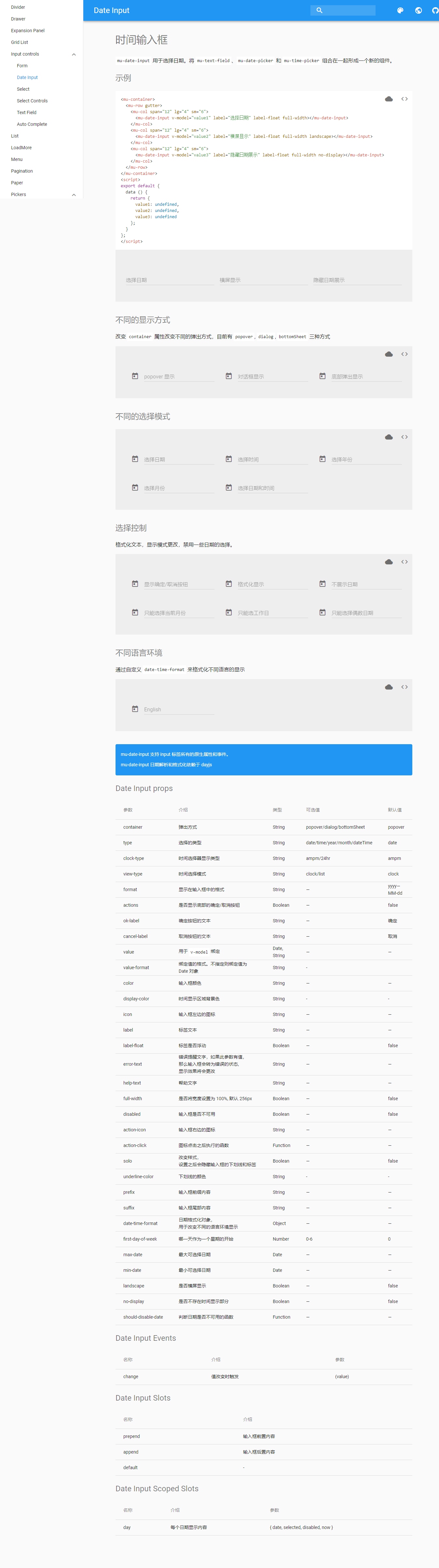Viewport: 439px width, 1568px height.
Task: Focus the 选择日期和时间 input
Action: pyautogui.click(x=273, y=488)
